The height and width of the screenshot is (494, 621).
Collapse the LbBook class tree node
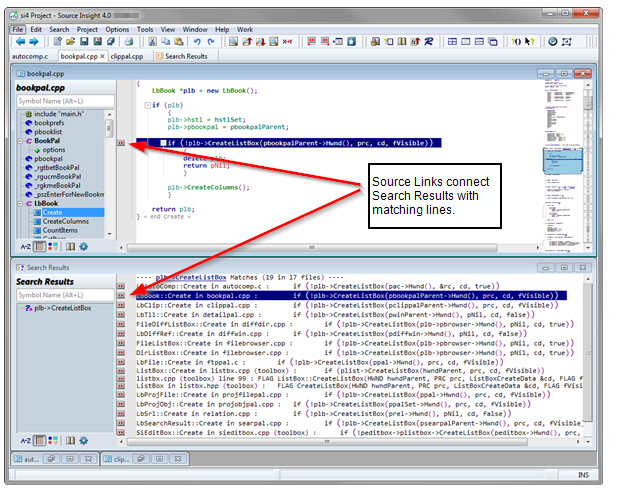(20, 204)
